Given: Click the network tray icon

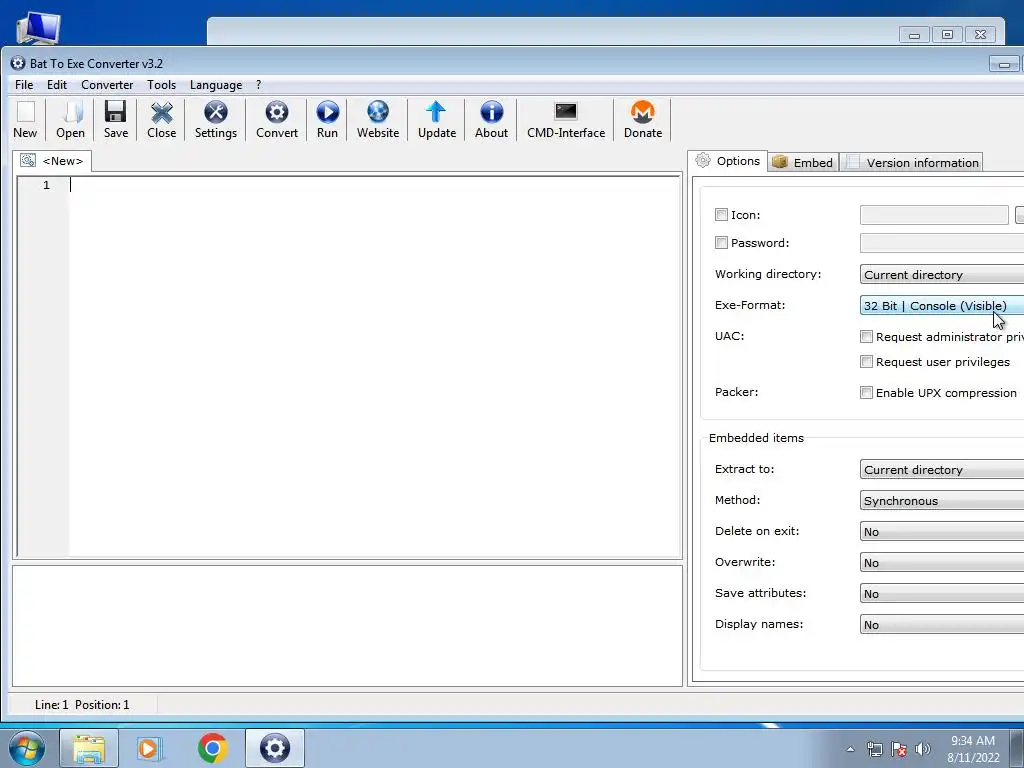Looking at the screenshot, I should click(874, 748).
